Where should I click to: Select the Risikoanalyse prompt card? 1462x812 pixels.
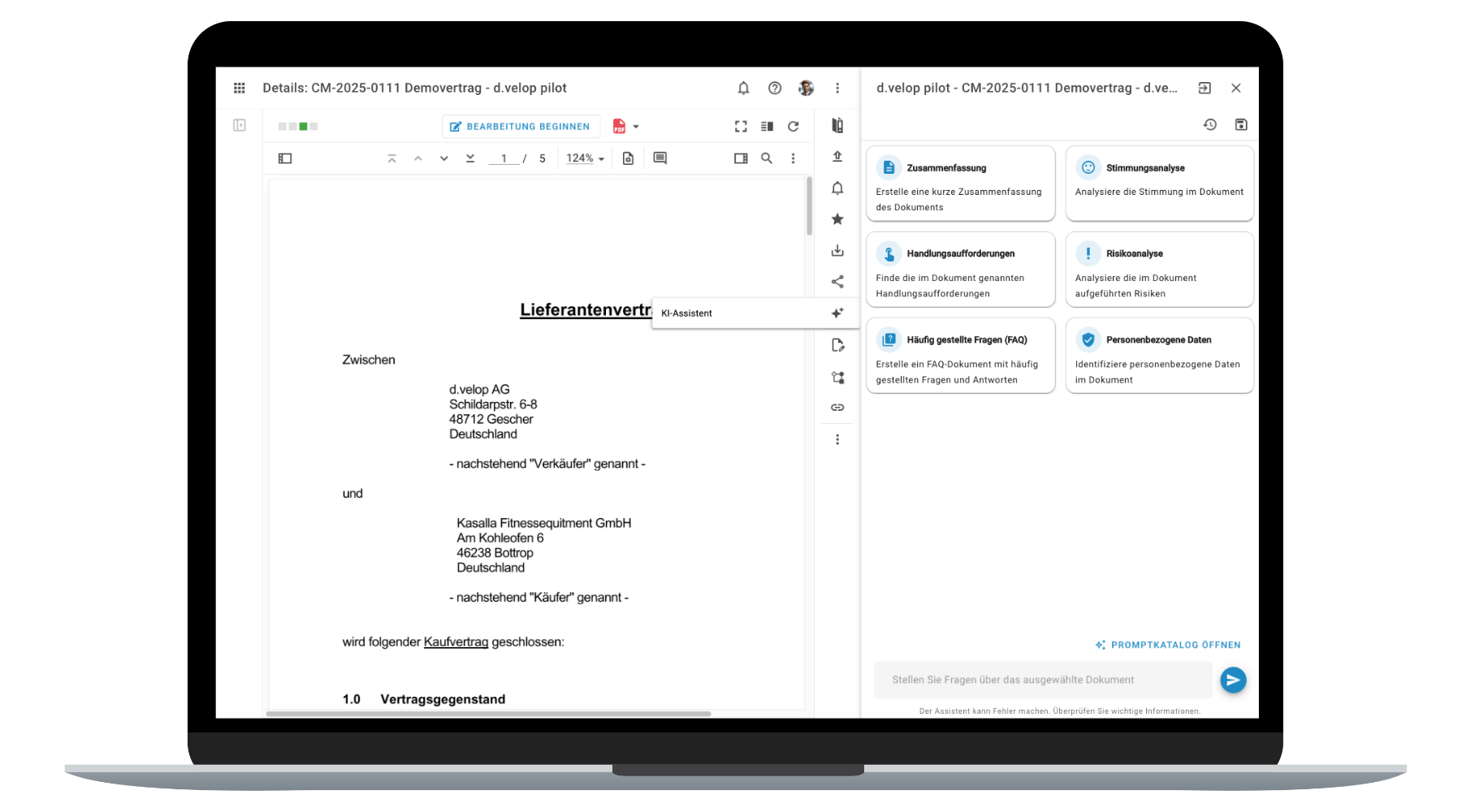point(1160,270)
